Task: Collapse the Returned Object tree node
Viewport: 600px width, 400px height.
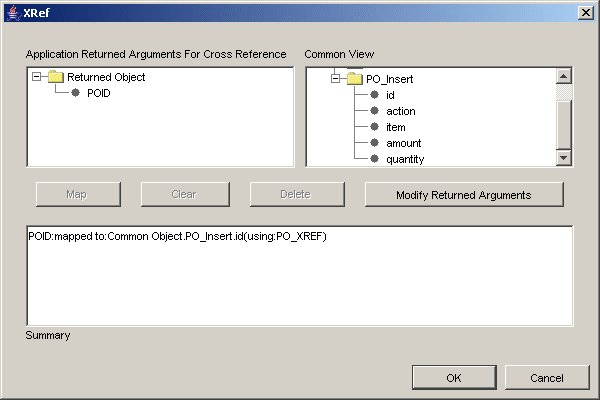Action: pos(36,77)
